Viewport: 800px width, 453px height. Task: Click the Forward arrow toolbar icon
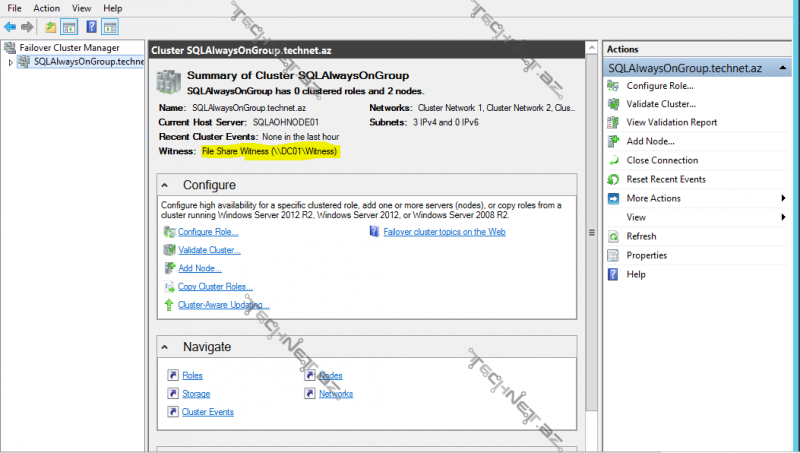pos(27,26)
